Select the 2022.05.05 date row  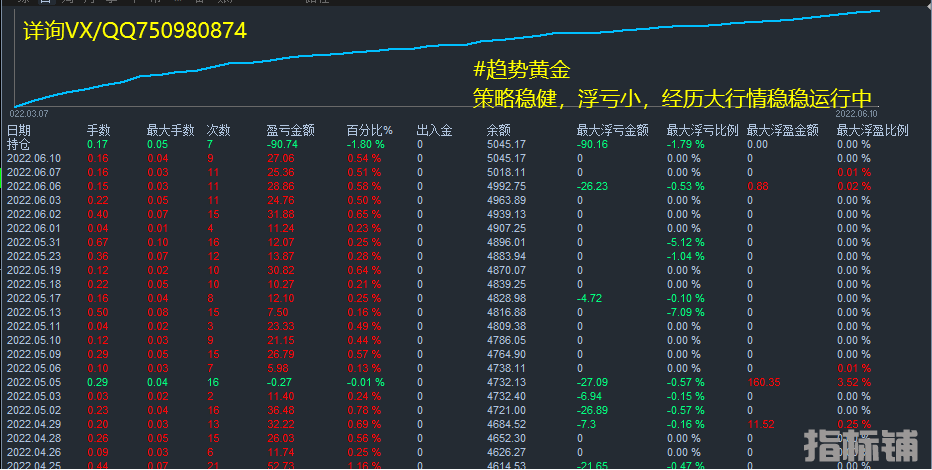click(x=34, y=382)
